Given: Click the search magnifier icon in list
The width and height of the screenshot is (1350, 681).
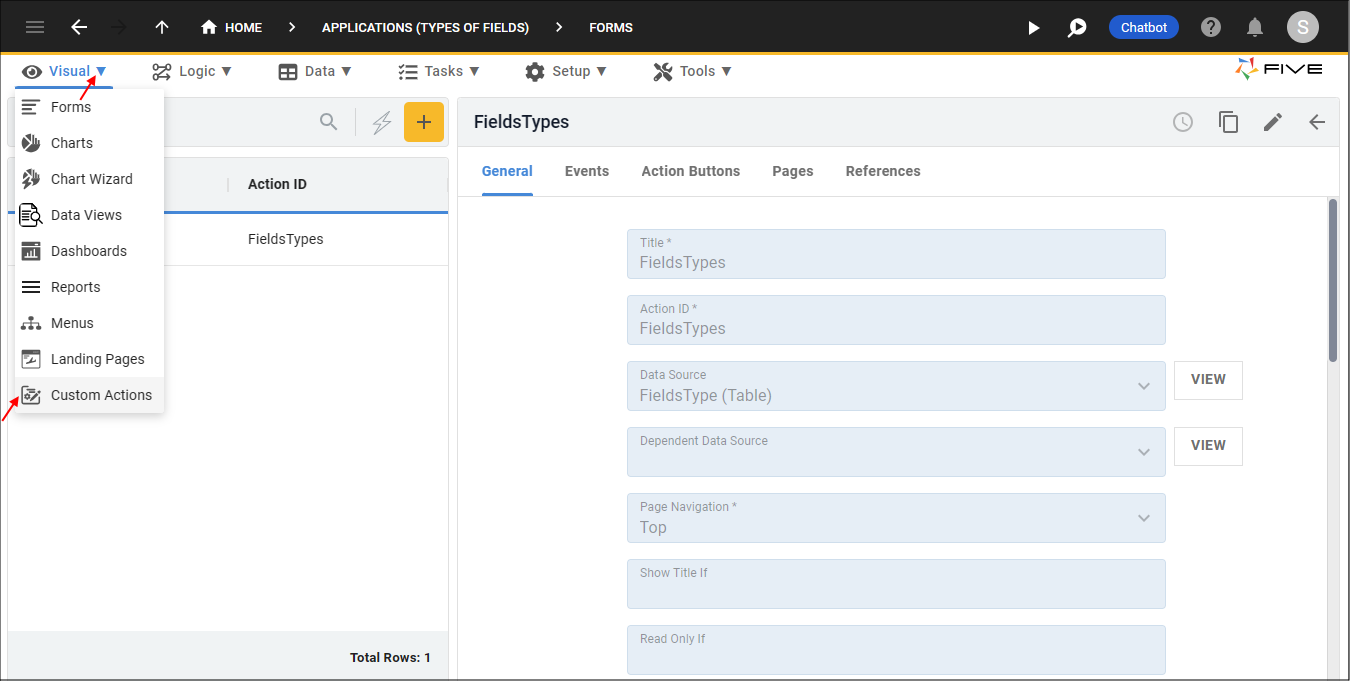Looking at the screenshot, I should (x=328, y=122).
